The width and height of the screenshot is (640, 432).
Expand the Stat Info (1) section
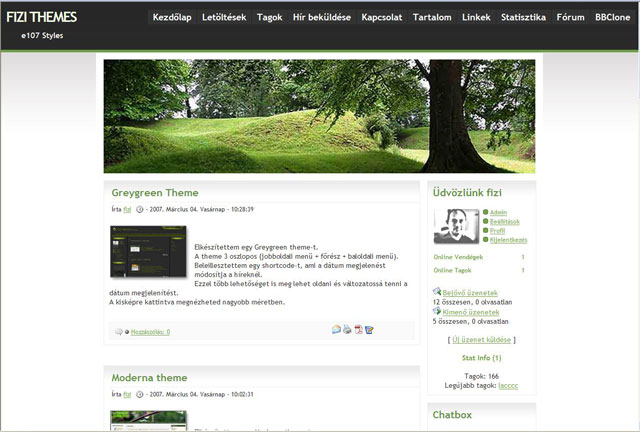click(x=481, y=357)
